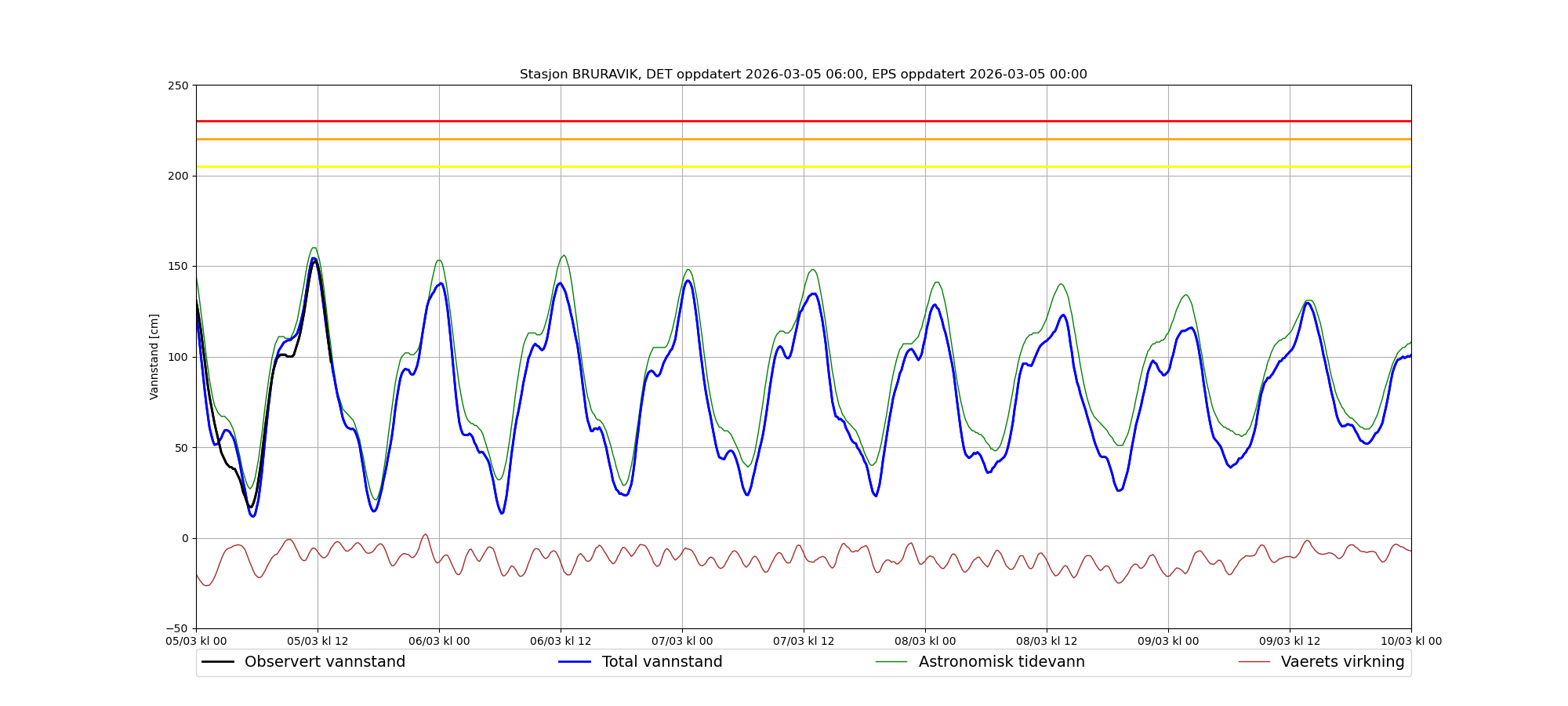Select the 'Observert vannstand' legend label

click(325, 662)
